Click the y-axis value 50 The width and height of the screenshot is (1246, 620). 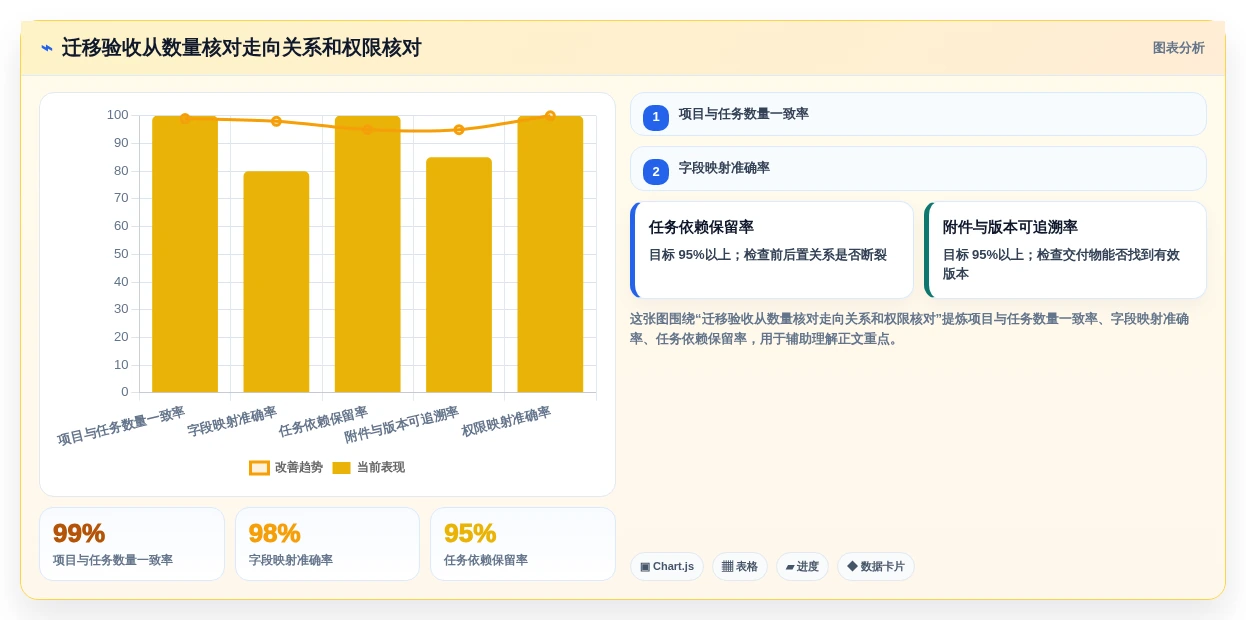tap(121, 254)
